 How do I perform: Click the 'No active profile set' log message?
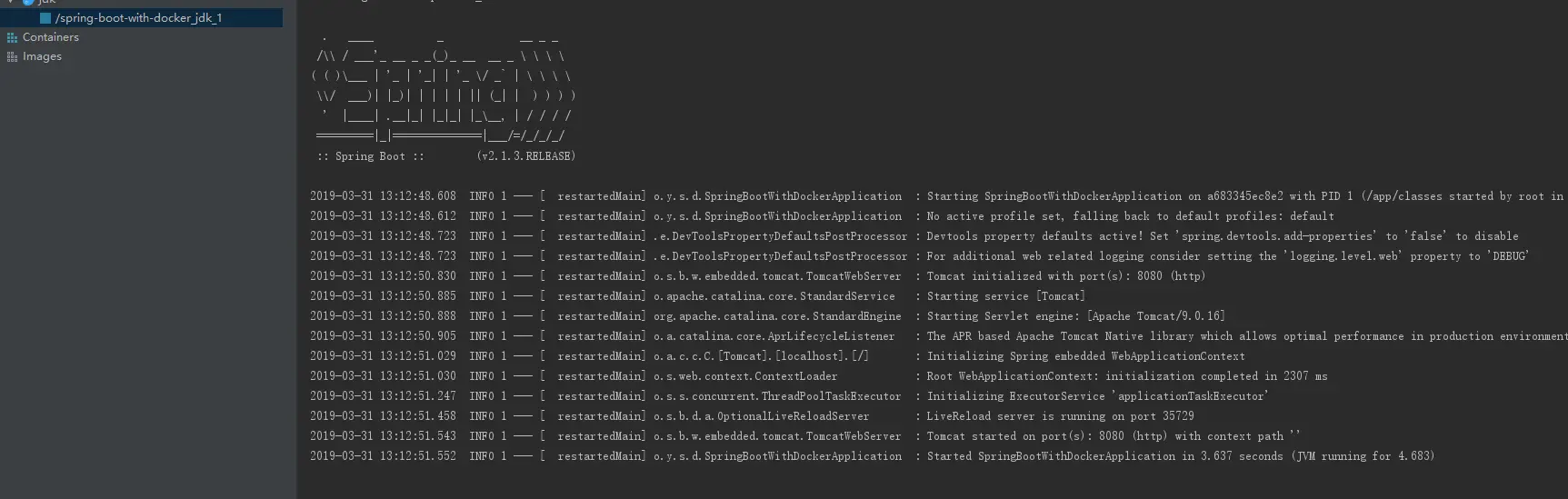[x=1130, y=216]
